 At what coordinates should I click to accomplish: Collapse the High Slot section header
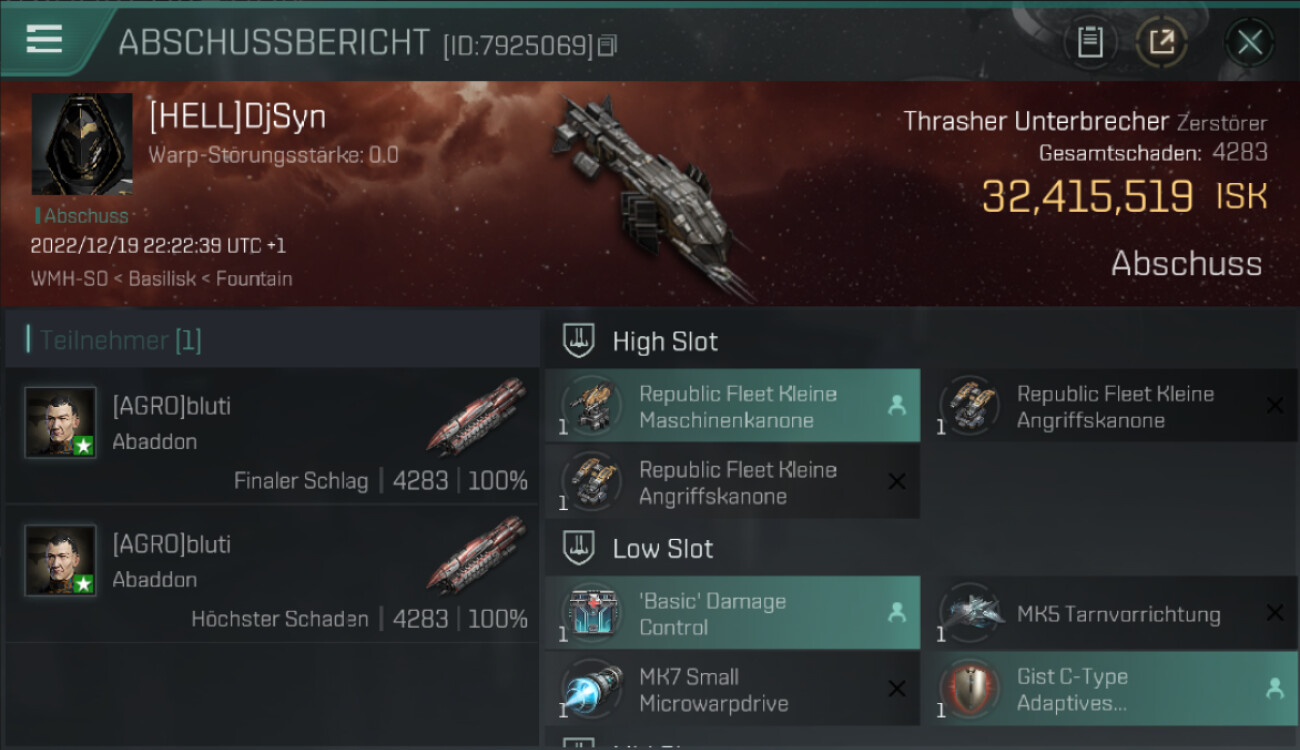pyautogui.click(x=641, y=341)
